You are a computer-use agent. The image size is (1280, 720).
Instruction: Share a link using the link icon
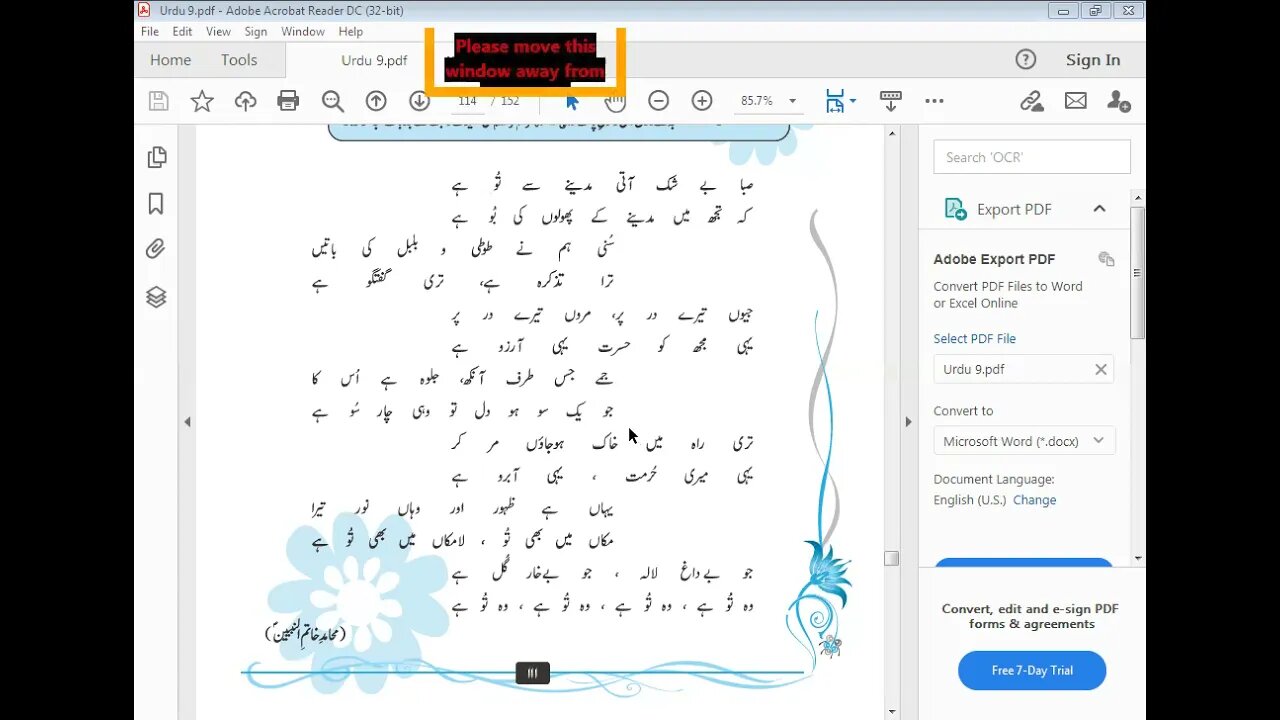coord(1032,101)
